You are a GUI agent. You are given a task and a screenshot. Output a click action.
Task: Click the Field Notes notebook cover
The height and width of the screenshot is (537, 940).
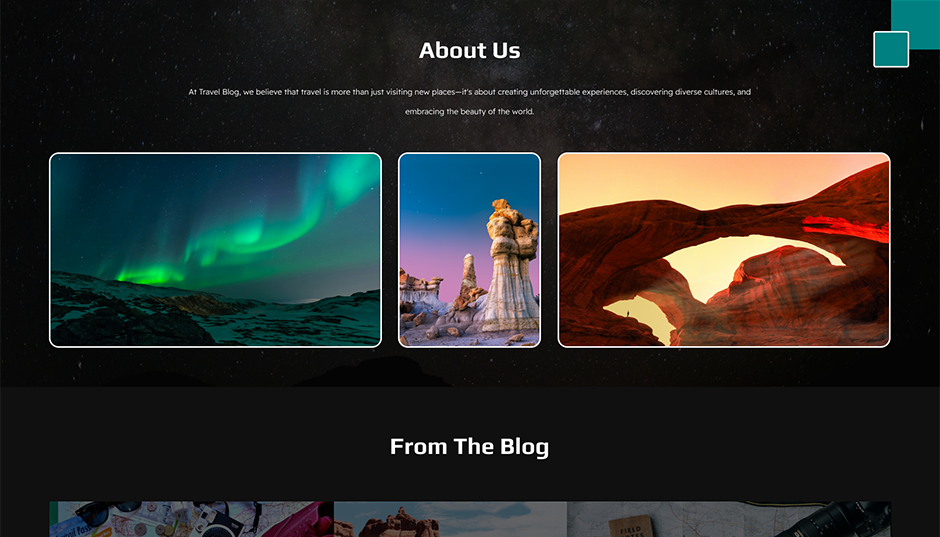631,526
